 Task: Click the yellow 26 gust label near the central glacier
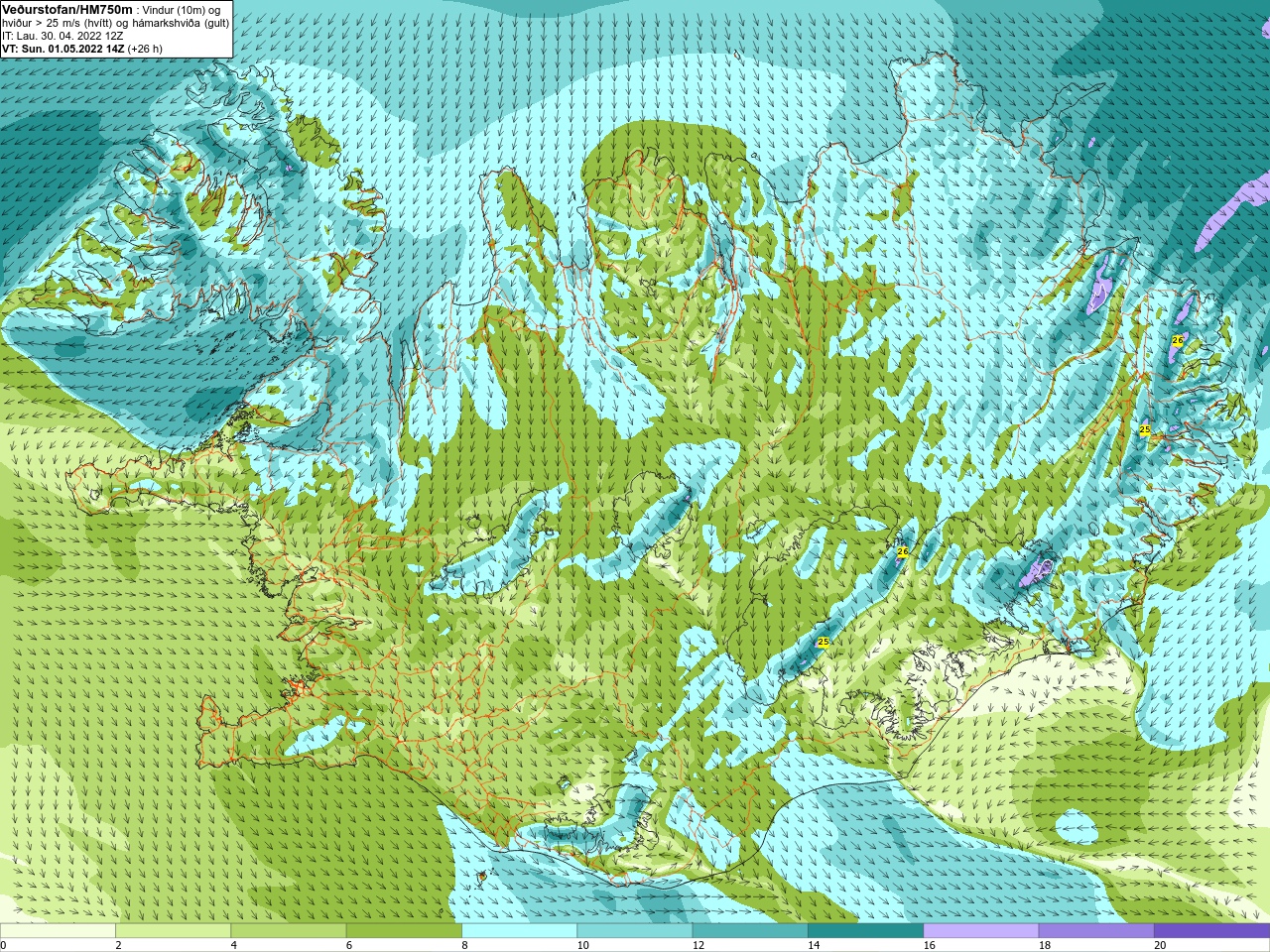pos(903,551)
